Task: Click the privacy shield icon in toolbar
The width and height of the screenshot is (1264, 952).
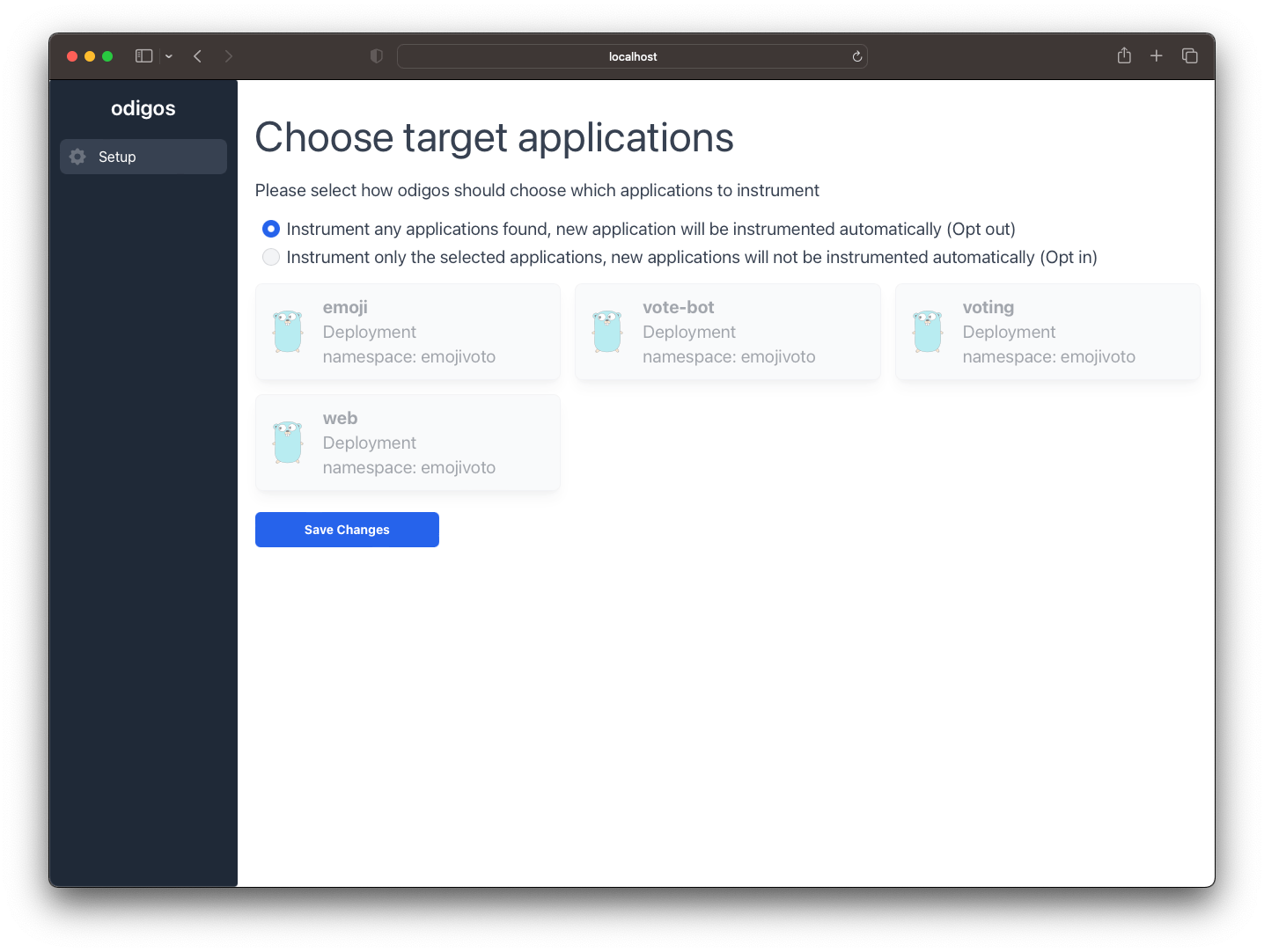Action: pyautogui.click(x=377, y=56)
